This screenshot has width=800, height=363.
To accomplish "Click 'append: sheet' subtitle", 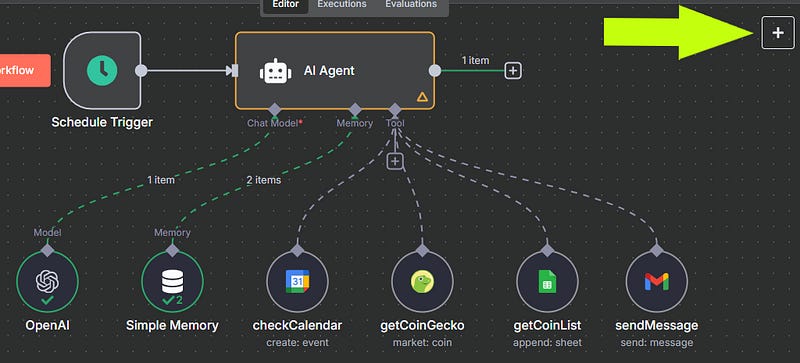I will [x=547, y=343].
